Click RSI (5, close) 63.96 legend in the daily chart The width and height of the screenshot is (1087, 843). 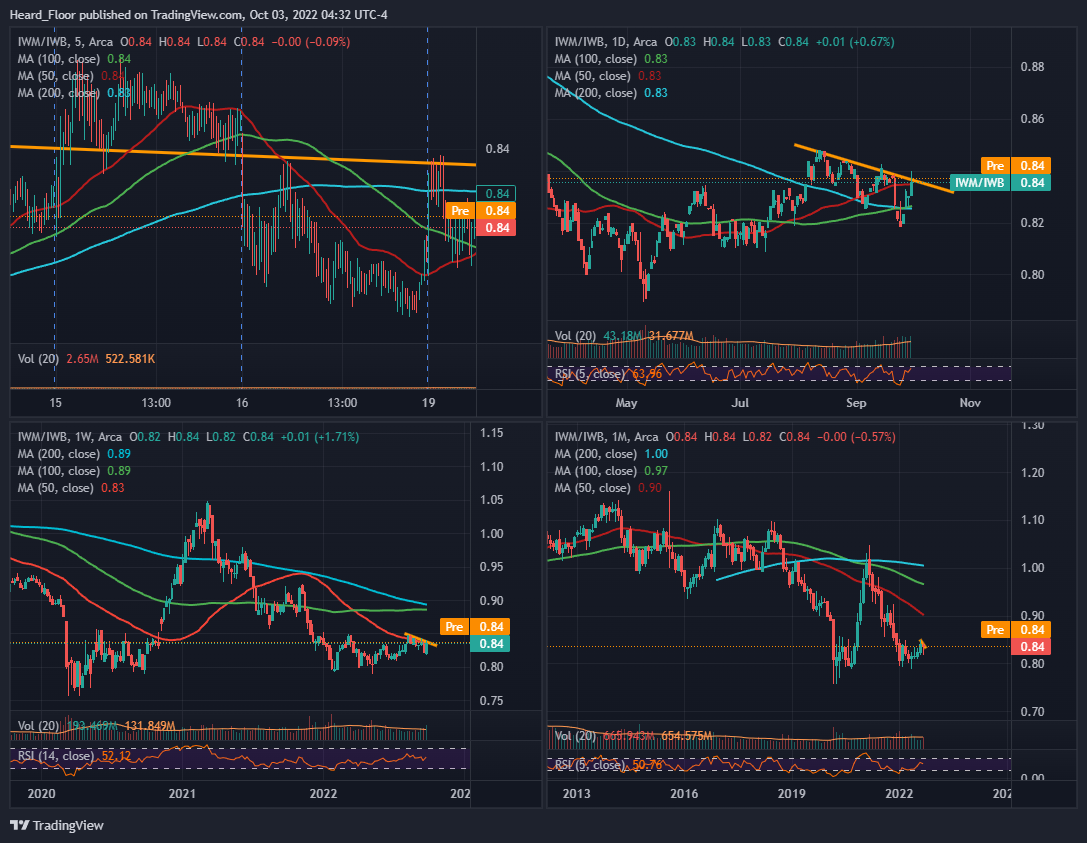(x=609, y=374)
